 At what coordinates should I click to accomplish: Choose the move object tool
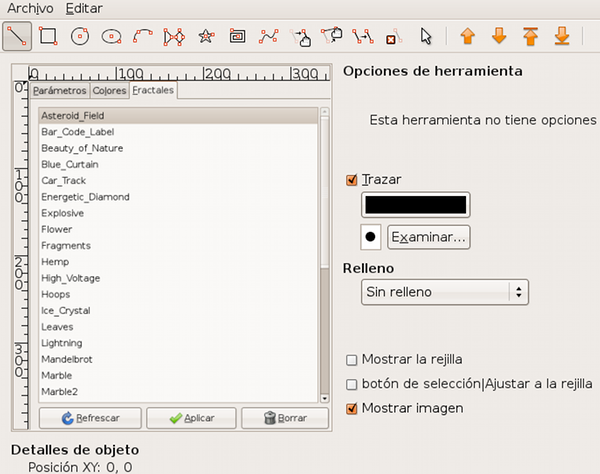(300, 36)
